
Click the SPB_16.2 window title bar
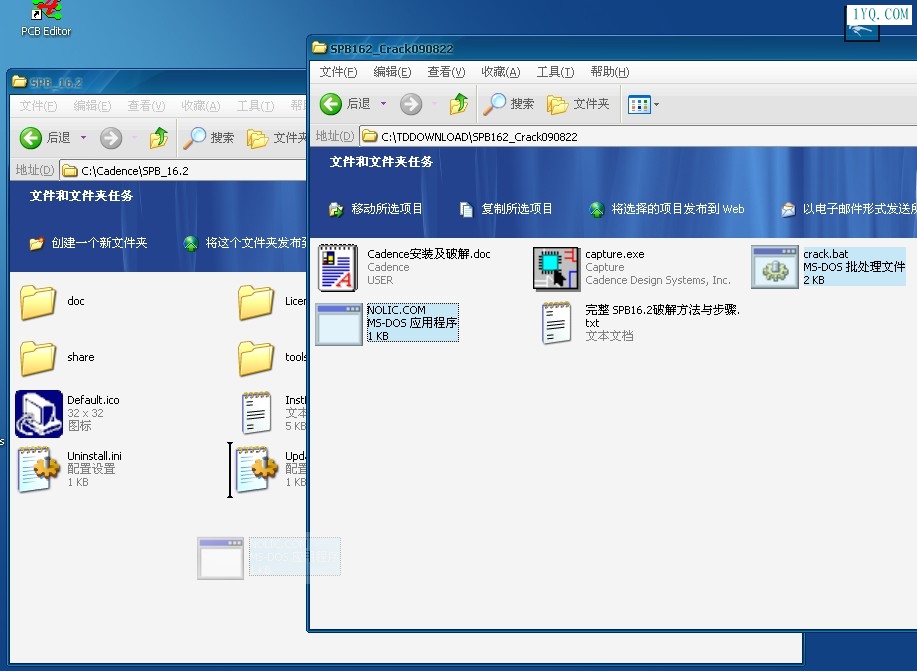pyautogui.click(x=158, y=82)
